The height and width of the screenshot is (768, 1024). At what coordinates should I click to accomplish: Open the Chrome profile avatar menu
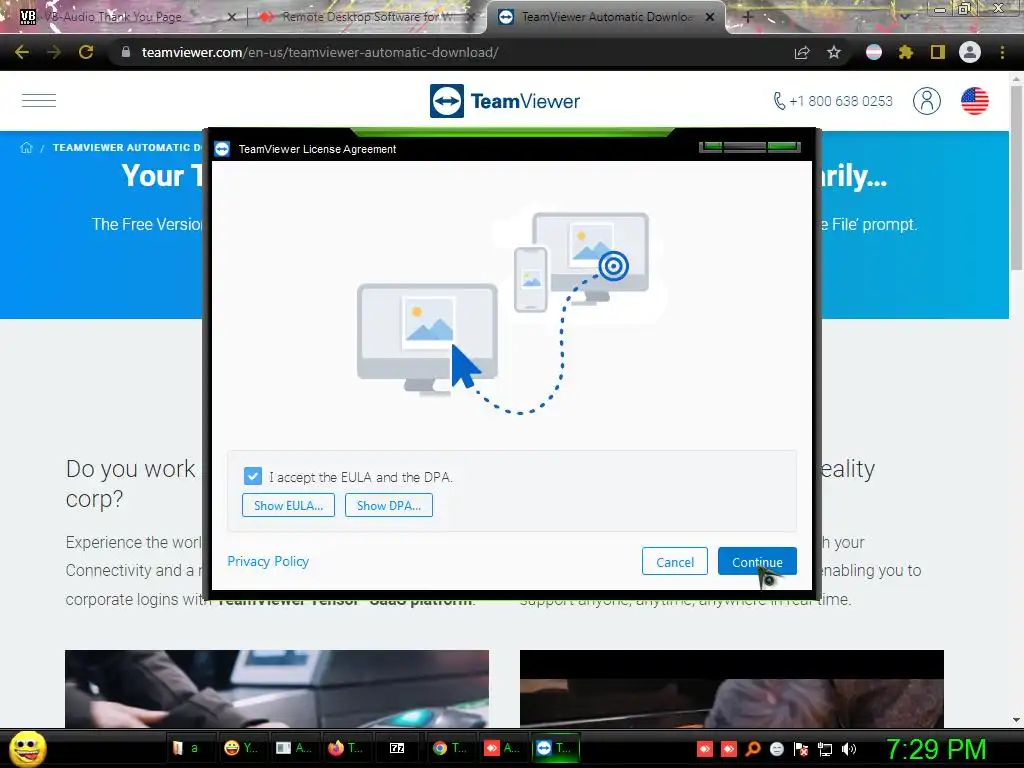click(x=970, y=52)
